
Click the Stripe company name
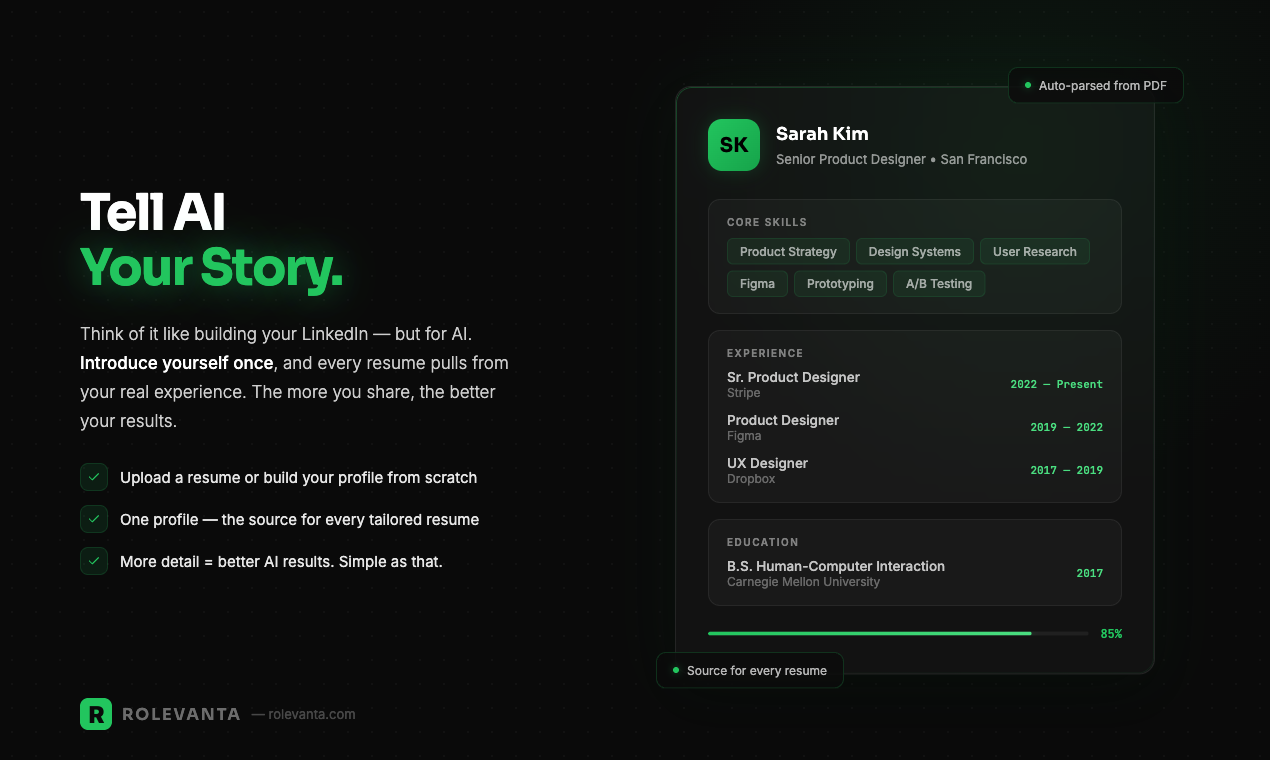[x=743, y=393]
